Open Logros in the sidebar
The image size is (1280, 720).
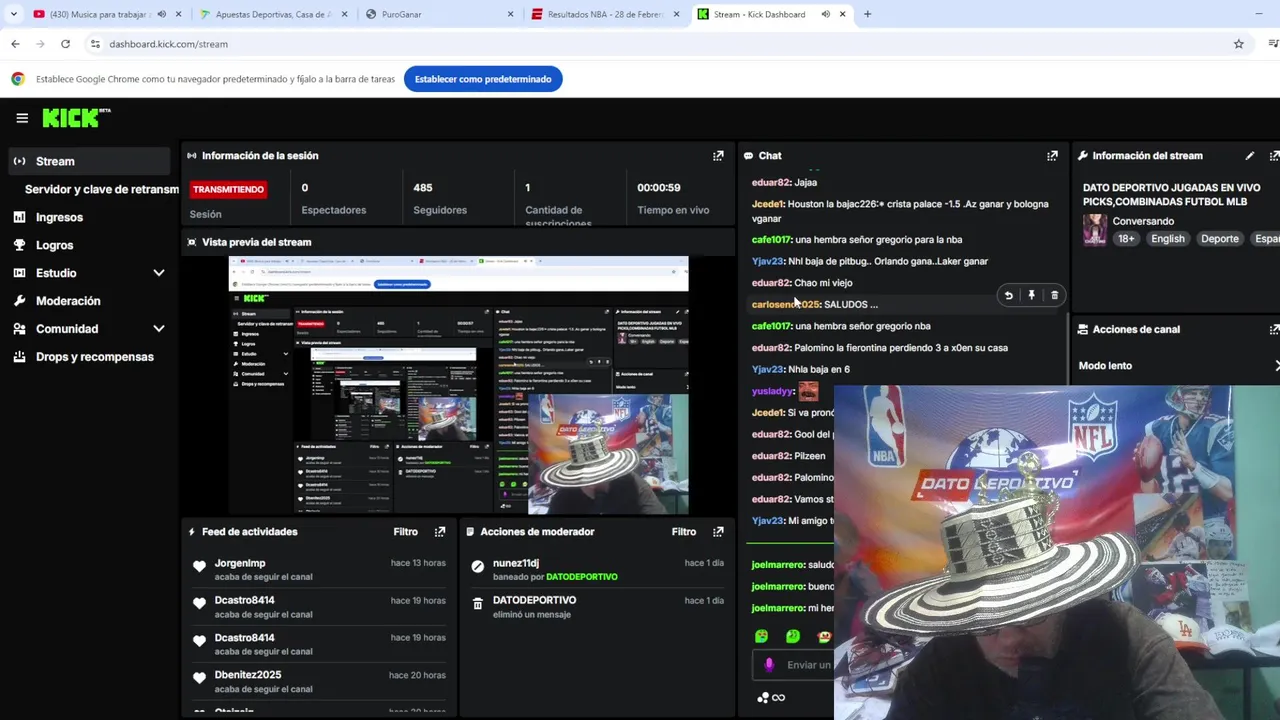54,245
